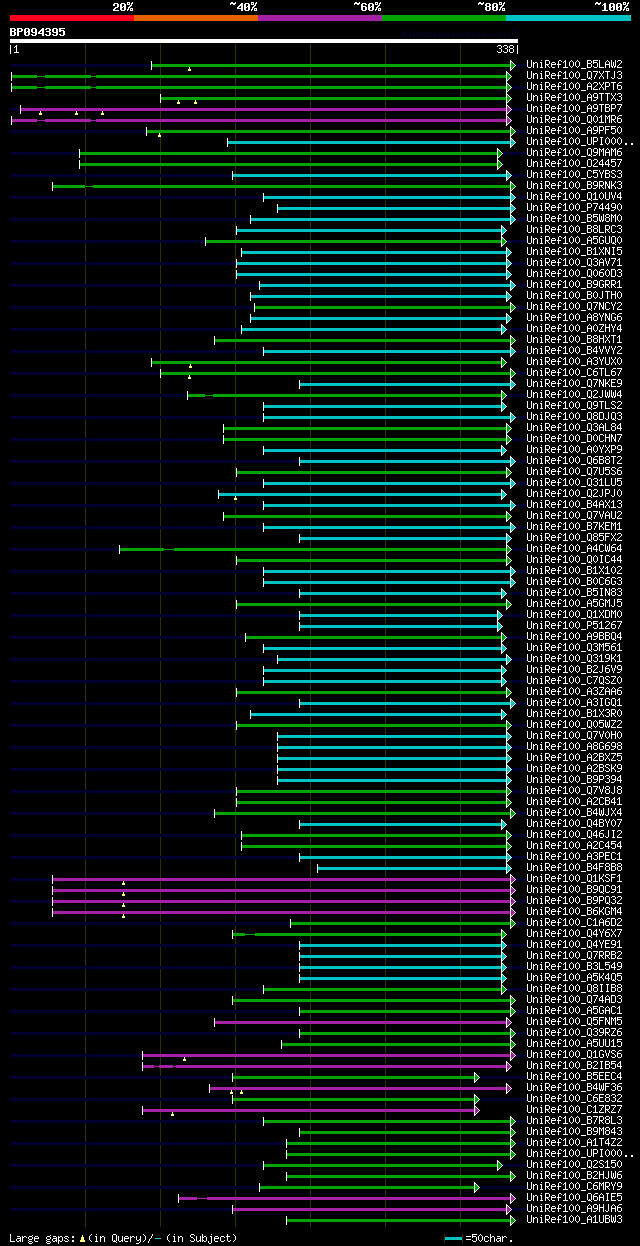This screenshot has height=1246, width=640.
Task: Select the UniRef100_A1UBW3 label
Action: click(x=574, y=1220)
